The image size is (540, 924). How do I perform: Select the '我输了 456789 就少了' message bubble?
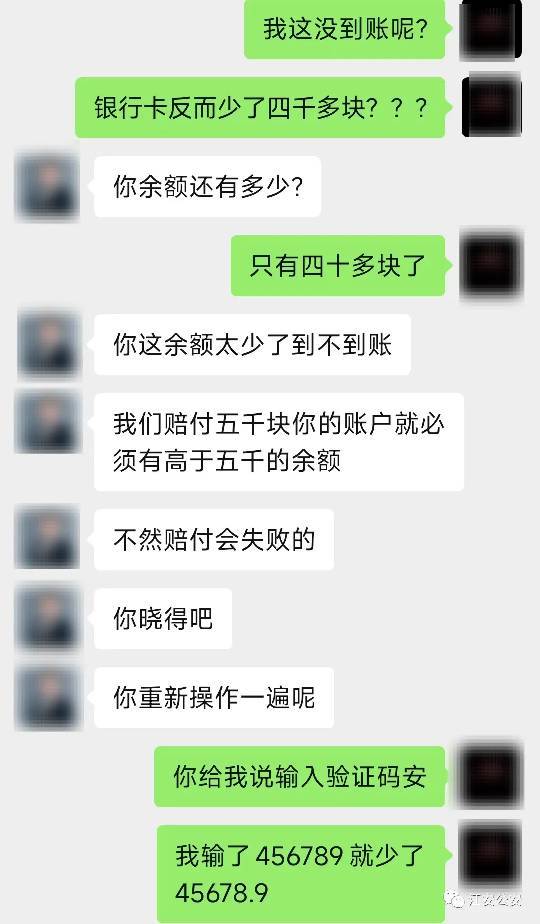[x=301, y=873]
